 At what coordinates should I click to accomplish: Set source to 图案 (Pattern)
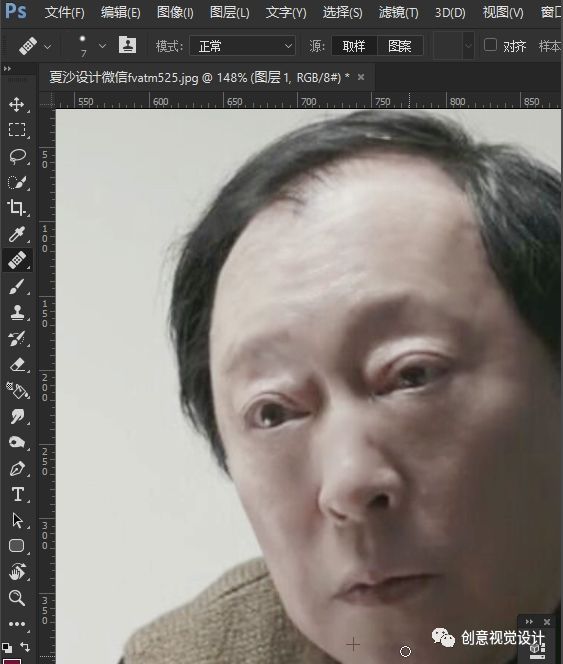pos(399,46)
